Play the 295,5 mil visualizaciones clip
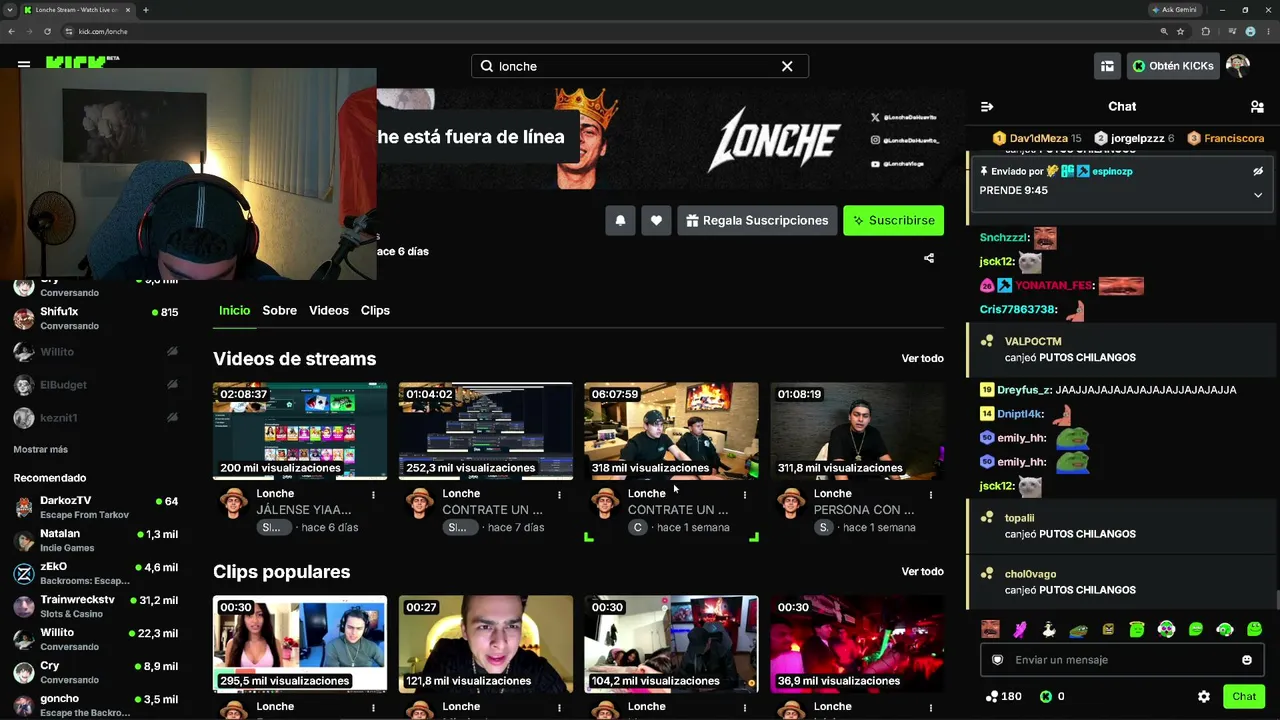 (x=300, y=644)
